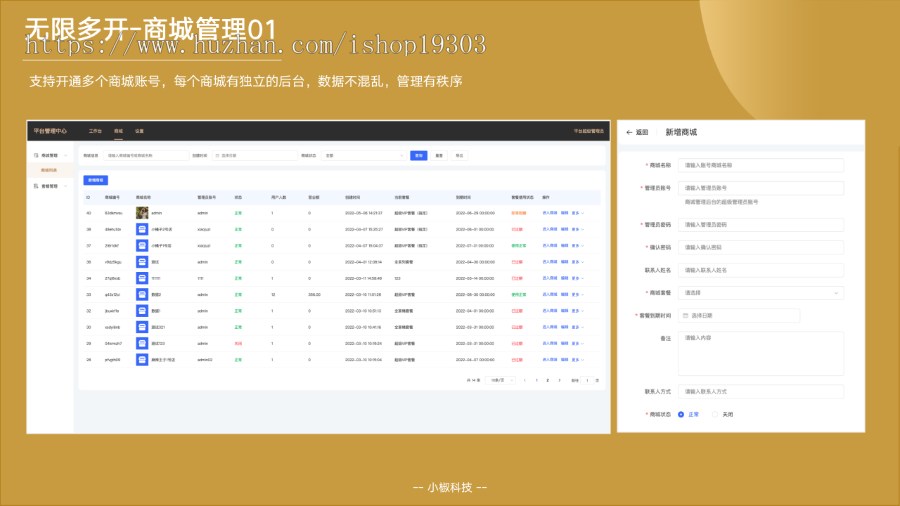Click calendar icon in 创建时间 filter field
The width and height of the screenshot is (900, 506).
tap(217, 155)
